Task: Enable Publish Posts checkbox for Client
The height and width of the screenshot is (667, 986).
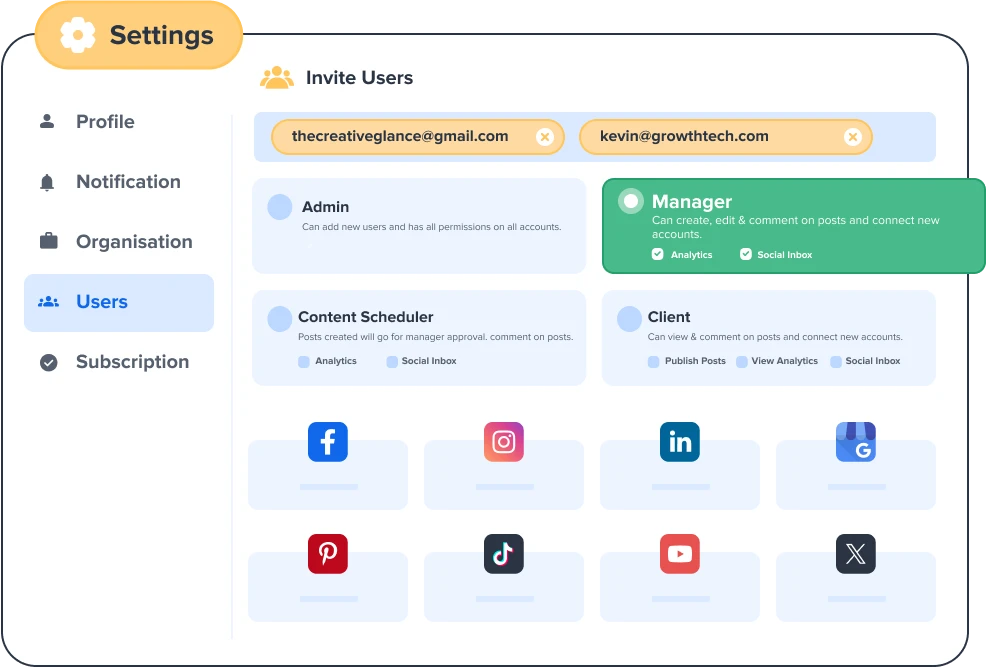Action: pyautogui.click(x=654, y=361)
